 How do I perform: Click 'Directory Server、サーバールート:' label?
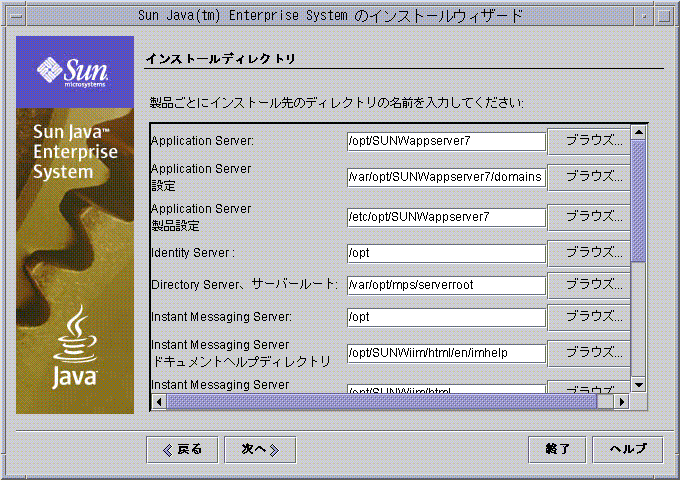(244, 285)
